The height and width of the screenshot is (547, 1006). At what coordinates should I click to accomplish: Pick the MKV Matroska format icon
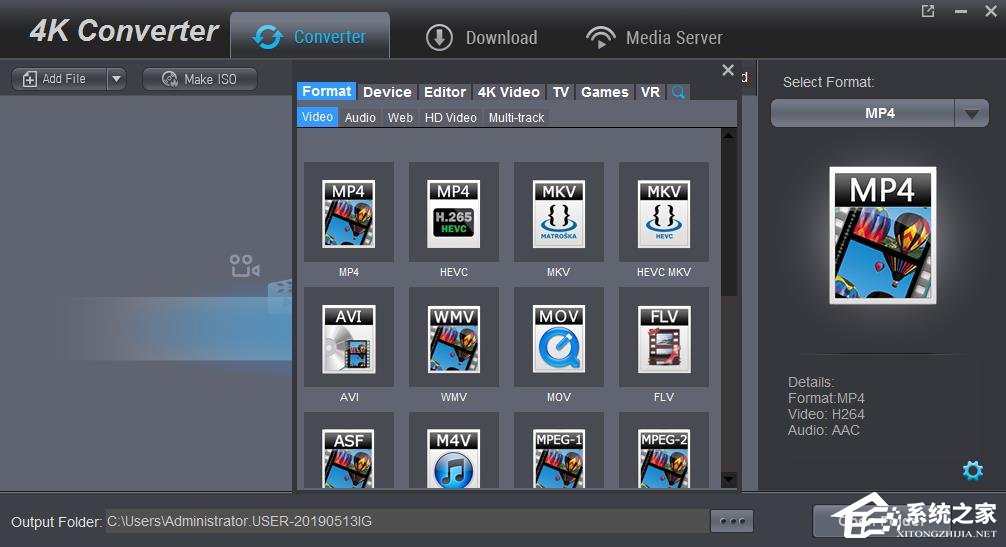[x=558, y=214]
